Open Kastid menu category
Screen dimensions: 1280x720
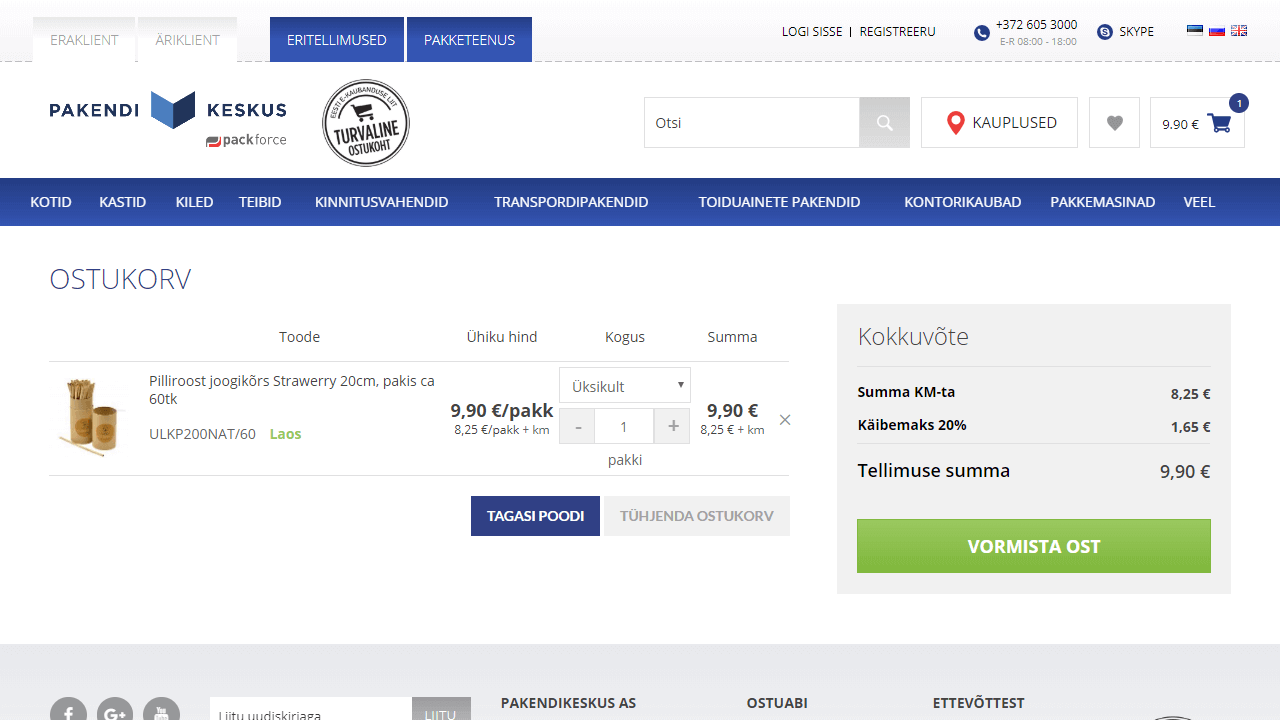pyautogui.click(x=123, y=202)
